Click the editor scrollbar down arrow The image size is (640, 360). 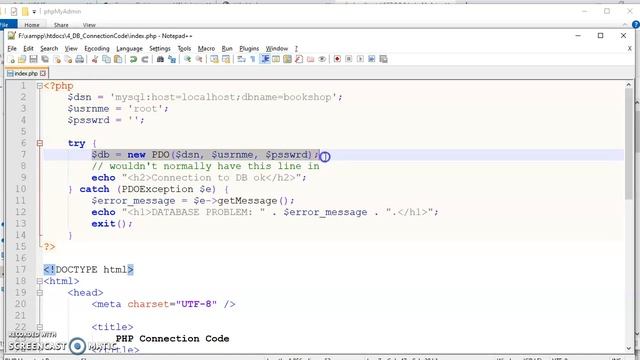629,348
